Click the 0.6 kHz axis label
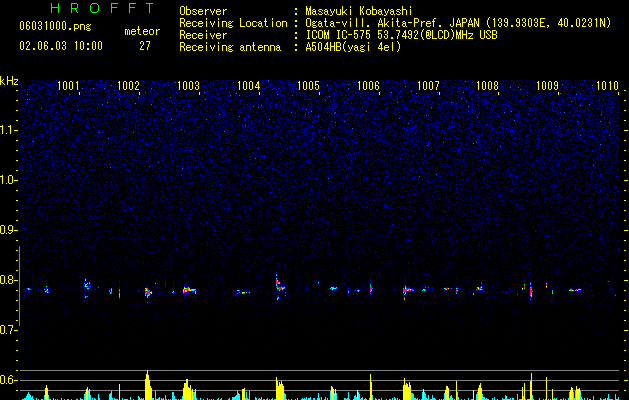629x400 pixels. [7, 380]
